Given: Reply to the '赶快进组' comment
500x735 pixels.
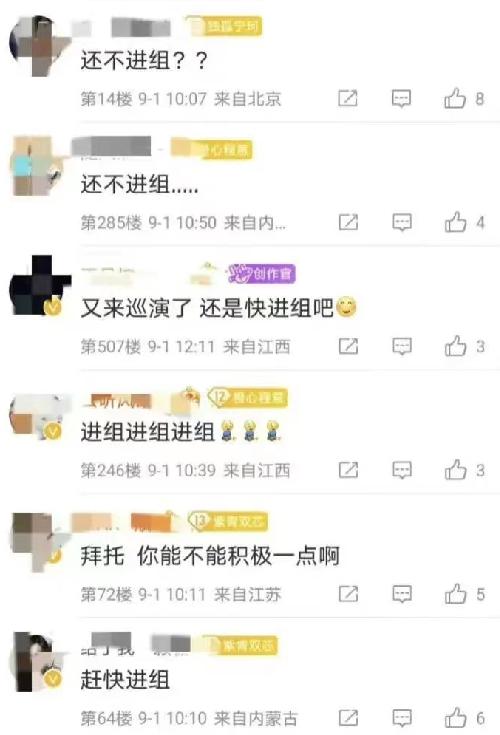Looking at the screenshot, I should click(402, 718).
